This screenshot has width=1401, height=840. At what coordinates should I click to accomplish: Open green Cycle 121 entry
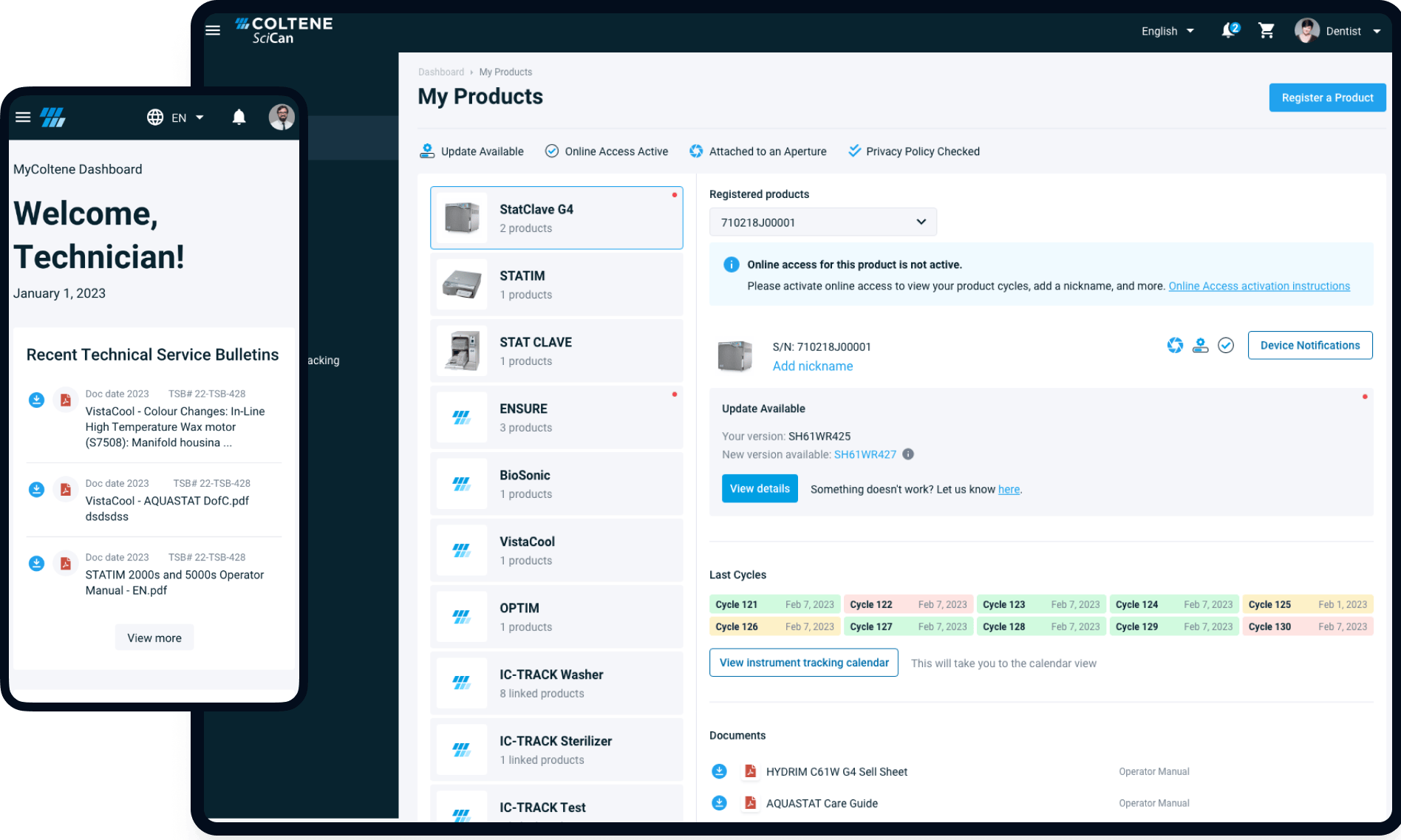pyautogui.click(x=774, y=604)
